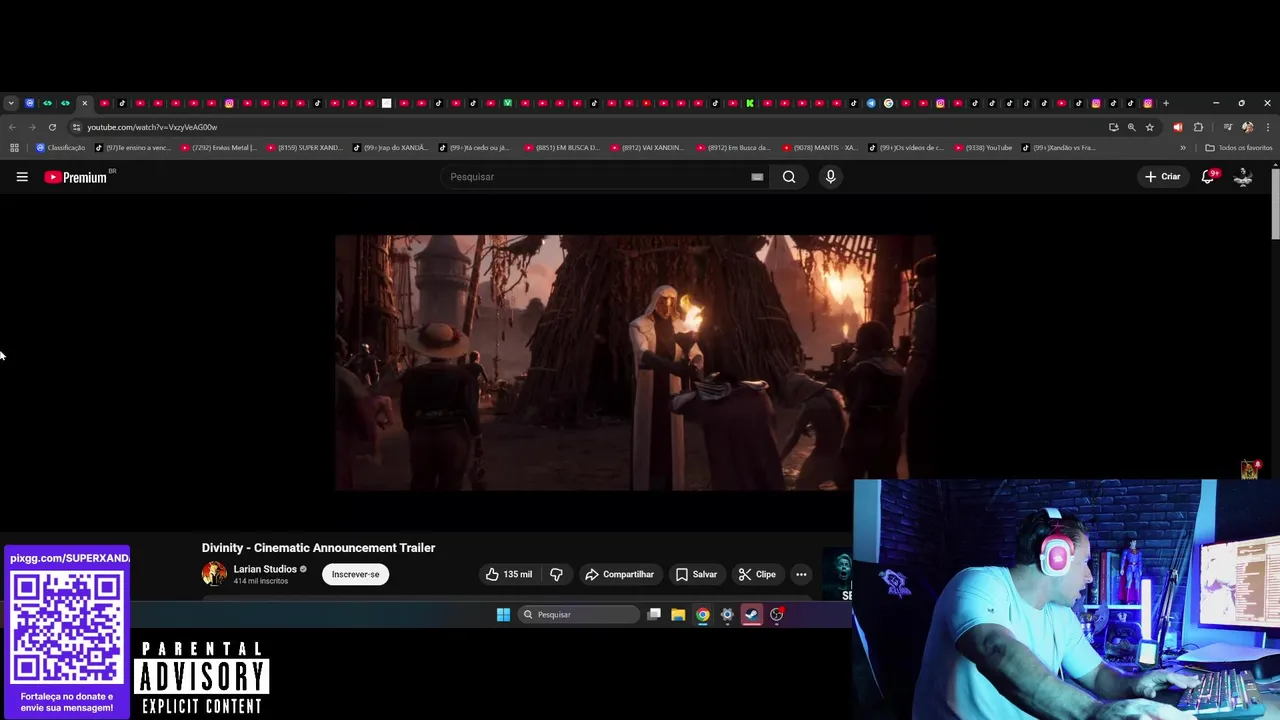This screenshot has height=720, width=1280.
Task: Start voice search with the microphone icon
Action: (x=830, y=177)
